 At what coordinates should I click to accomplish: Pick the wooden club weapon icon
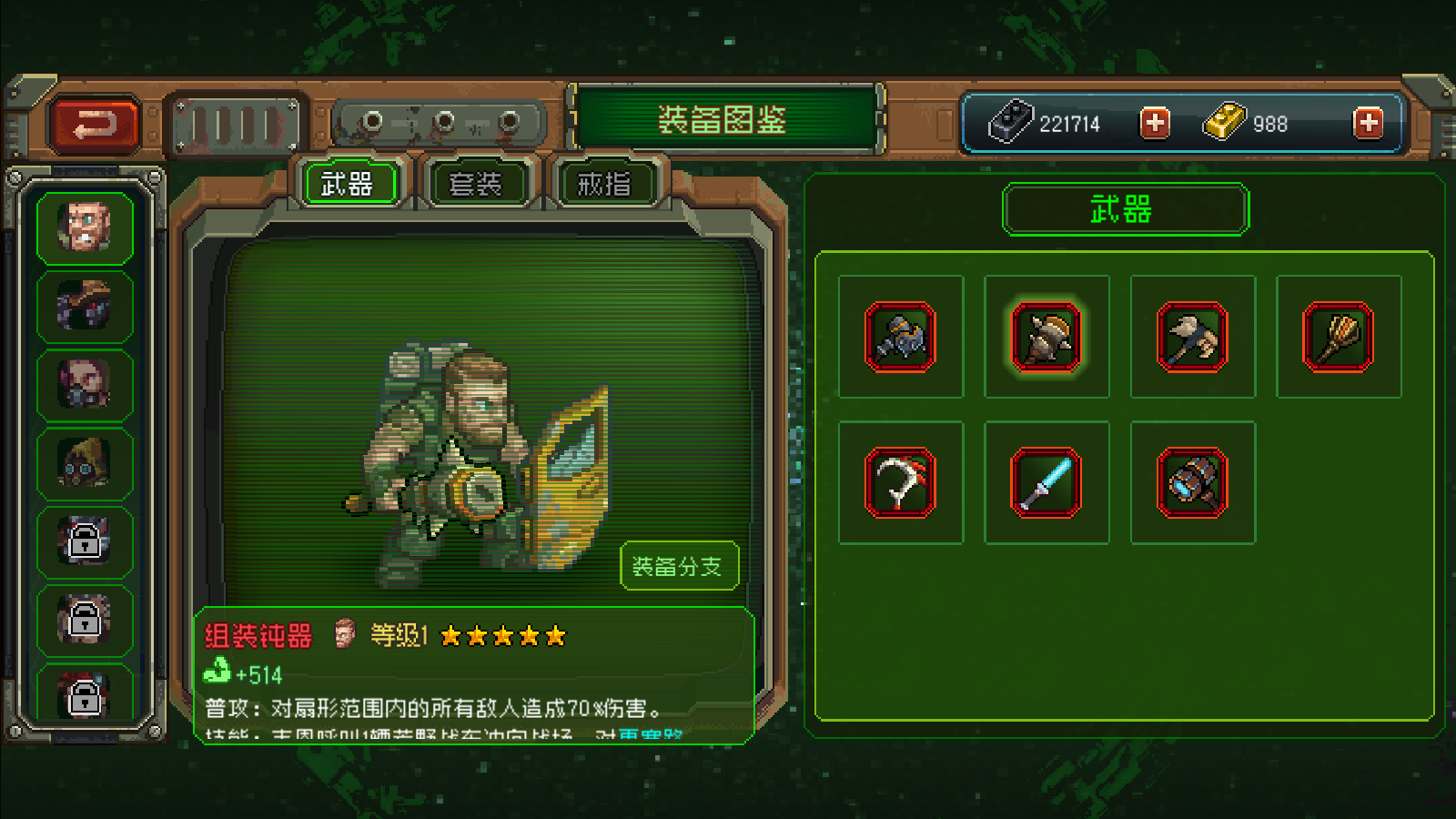1338,337
